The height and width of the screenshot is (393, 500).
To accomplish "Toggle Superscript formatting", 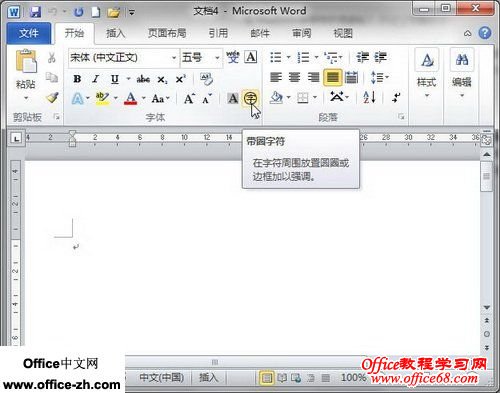I will tap(181, 79).
